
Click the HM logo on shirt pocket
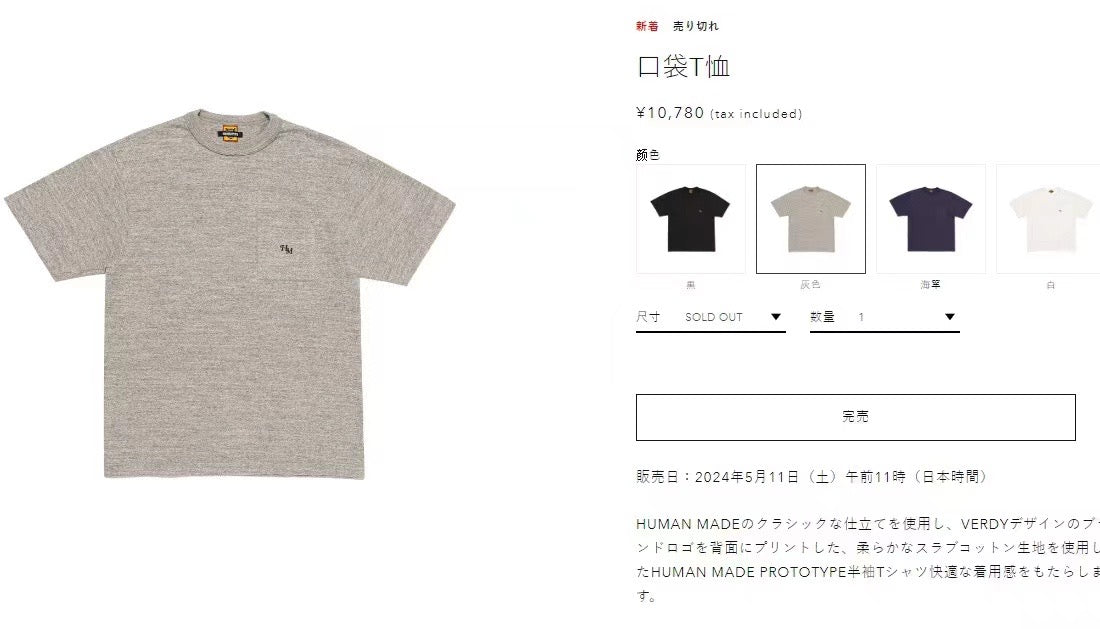coord(286,249)
